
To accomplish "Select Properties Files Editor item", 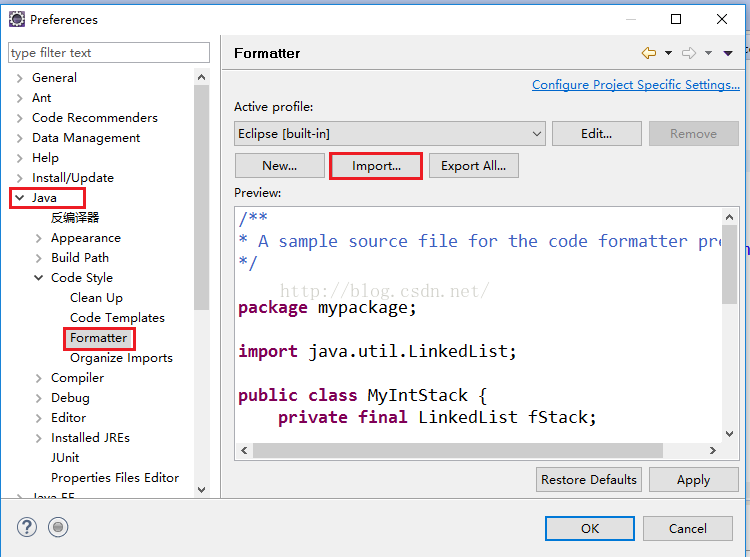I will pyautogui.click(x=115, y=478).
